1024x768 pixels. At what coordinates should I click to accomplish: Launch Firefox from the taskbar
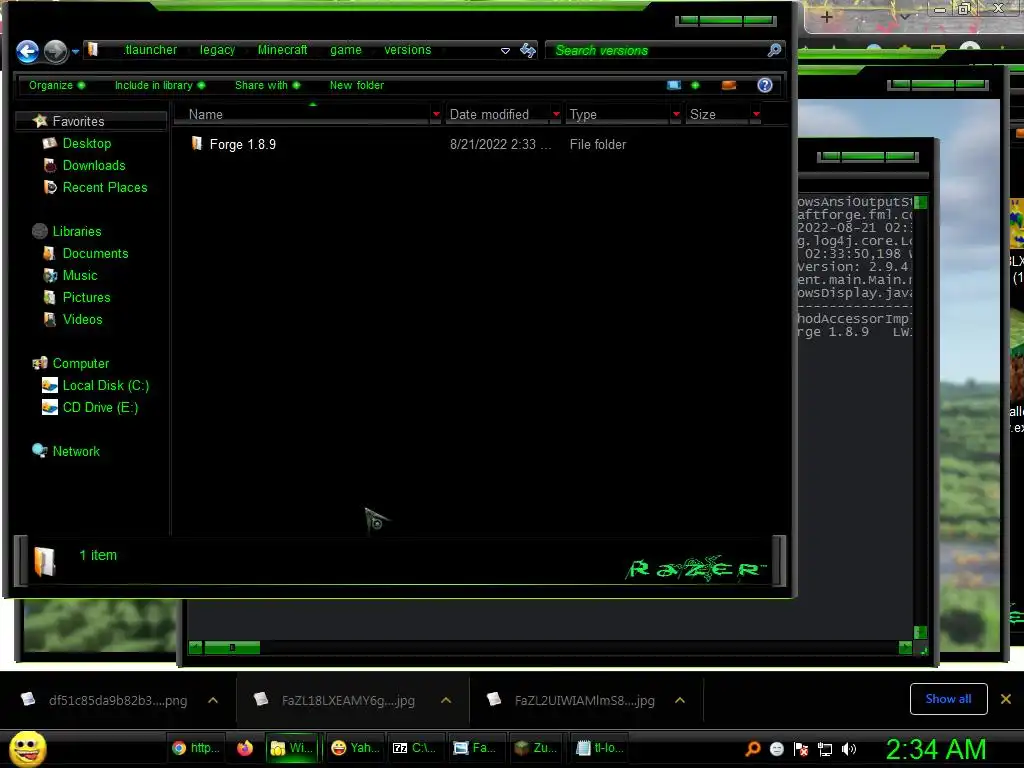coord(245,748)
